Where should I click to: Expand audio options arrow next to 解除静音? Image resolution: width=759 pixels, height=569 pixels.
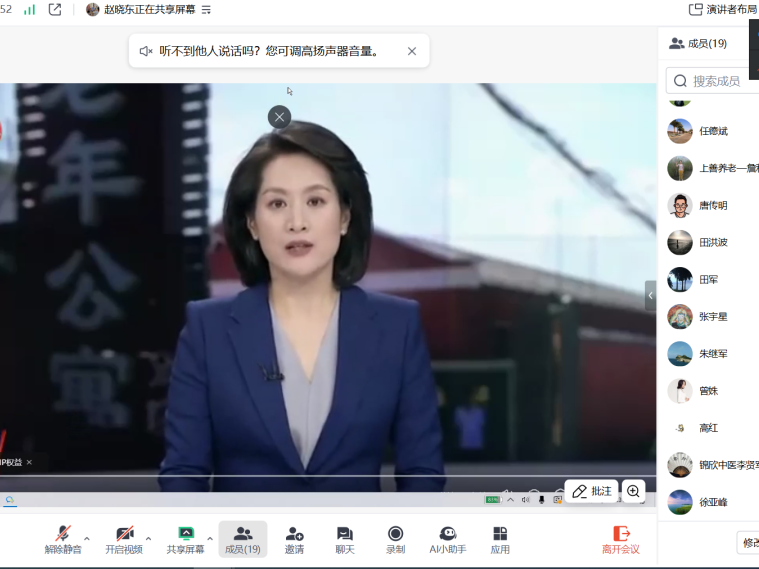pos(87,538)
